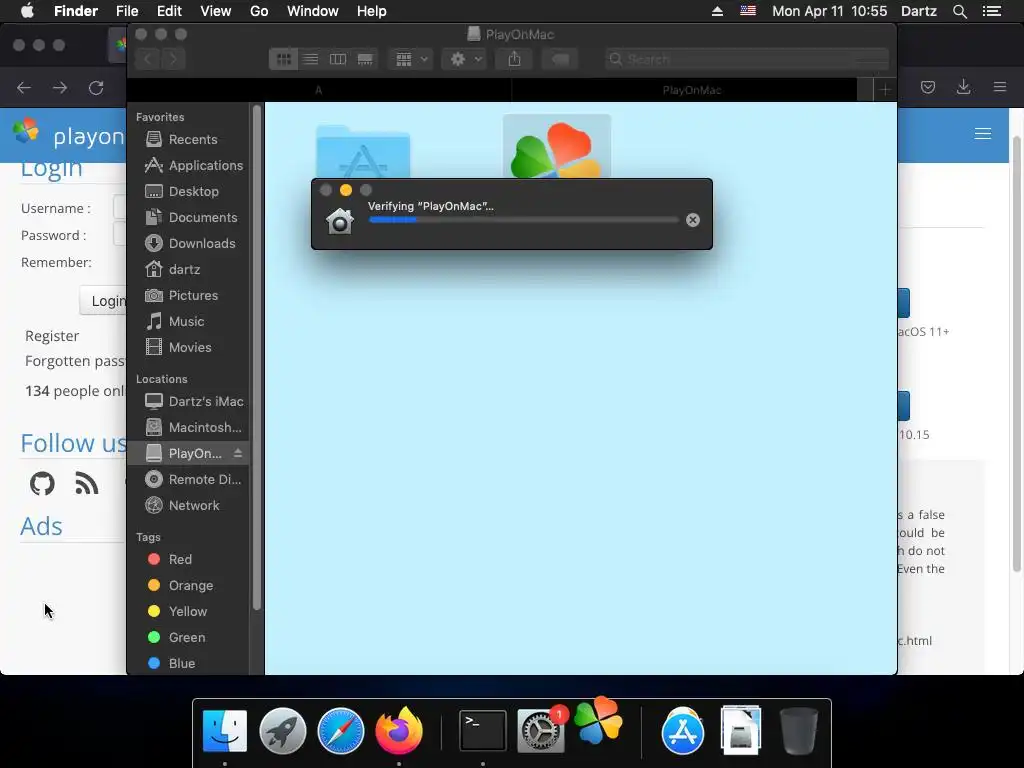Open dartz home folder in sidebar

click(x=188, y=269)
